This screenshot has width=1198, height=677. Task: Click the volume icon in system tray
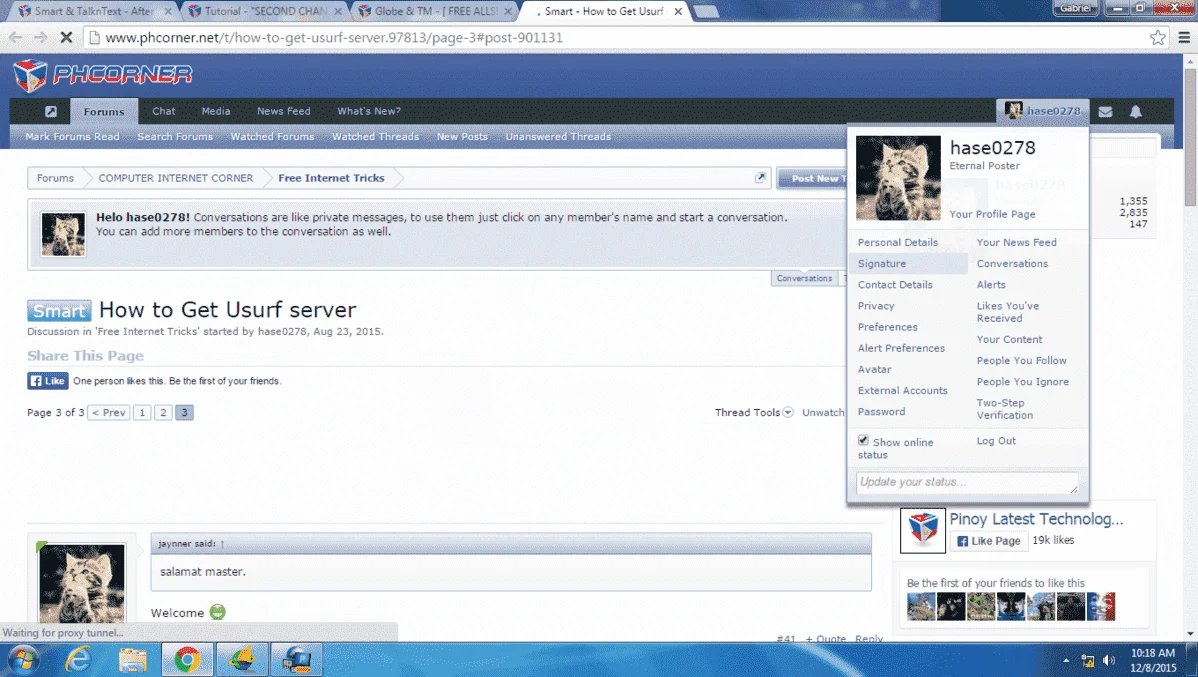(1109, 660)
